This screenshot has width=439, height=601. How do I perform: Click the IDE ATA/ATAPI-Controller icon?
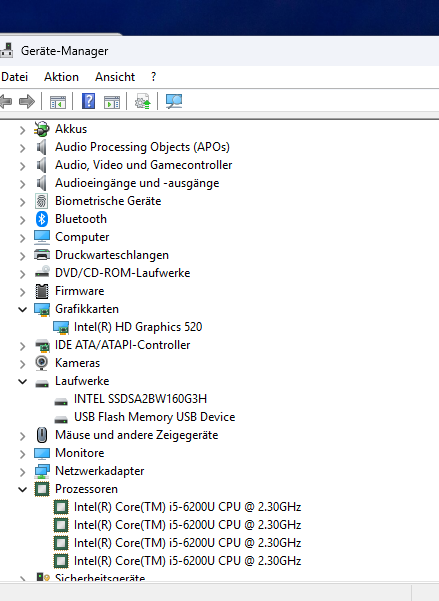click(41, 345)
